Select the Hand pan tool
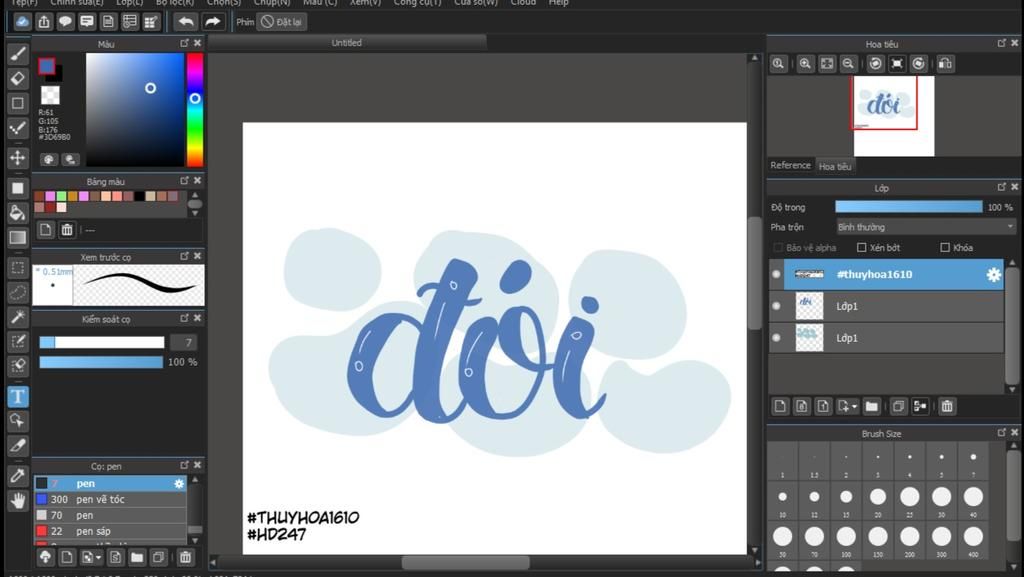The width and height of the screenshot is (1024, 577). [x=18, y=501]
